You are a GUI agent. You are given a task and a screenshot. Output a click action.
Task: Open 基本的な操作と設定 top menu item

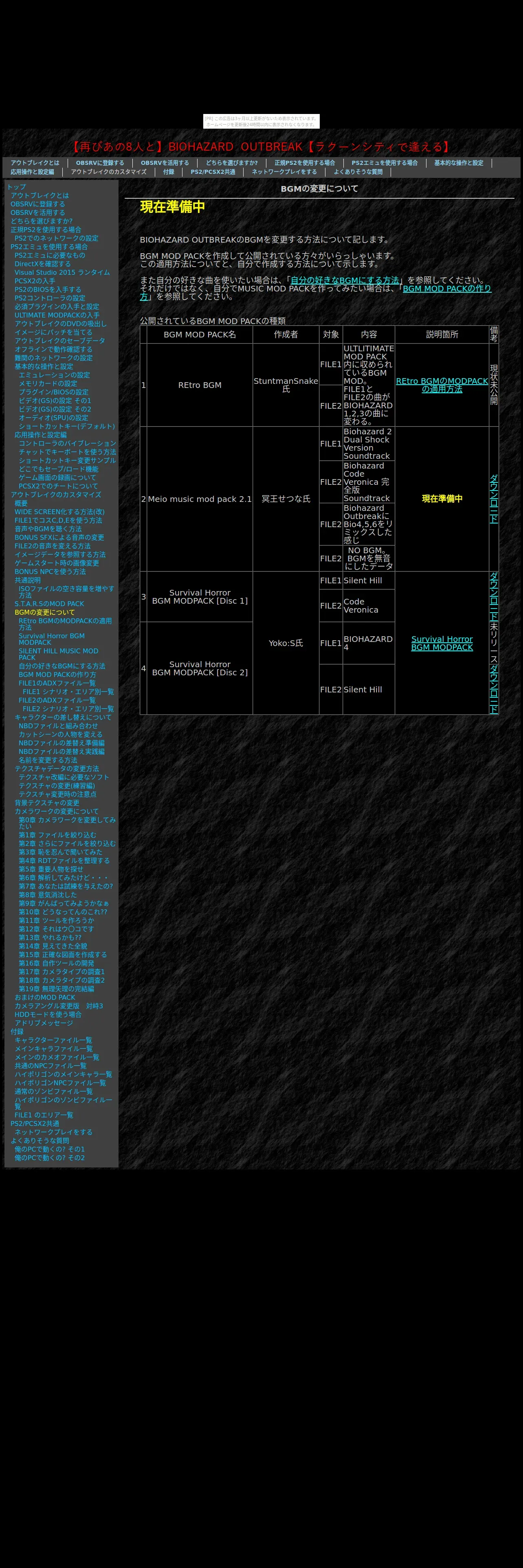click(x=459, y=163)
